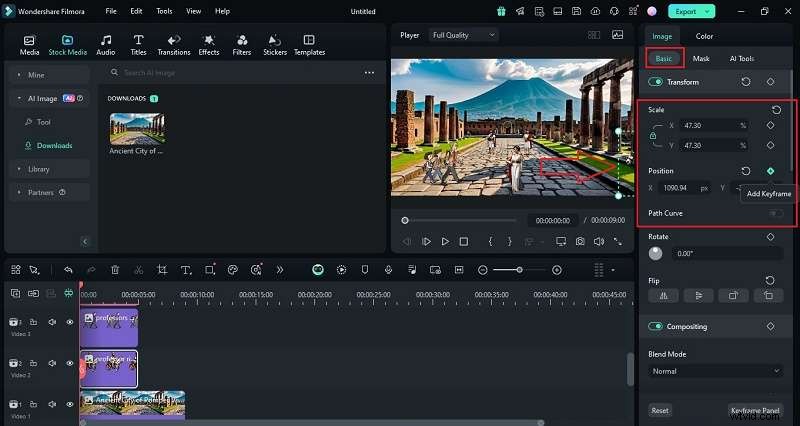Open the Titles library
This screenshot has height=426, width=800.
pos(138,45)
